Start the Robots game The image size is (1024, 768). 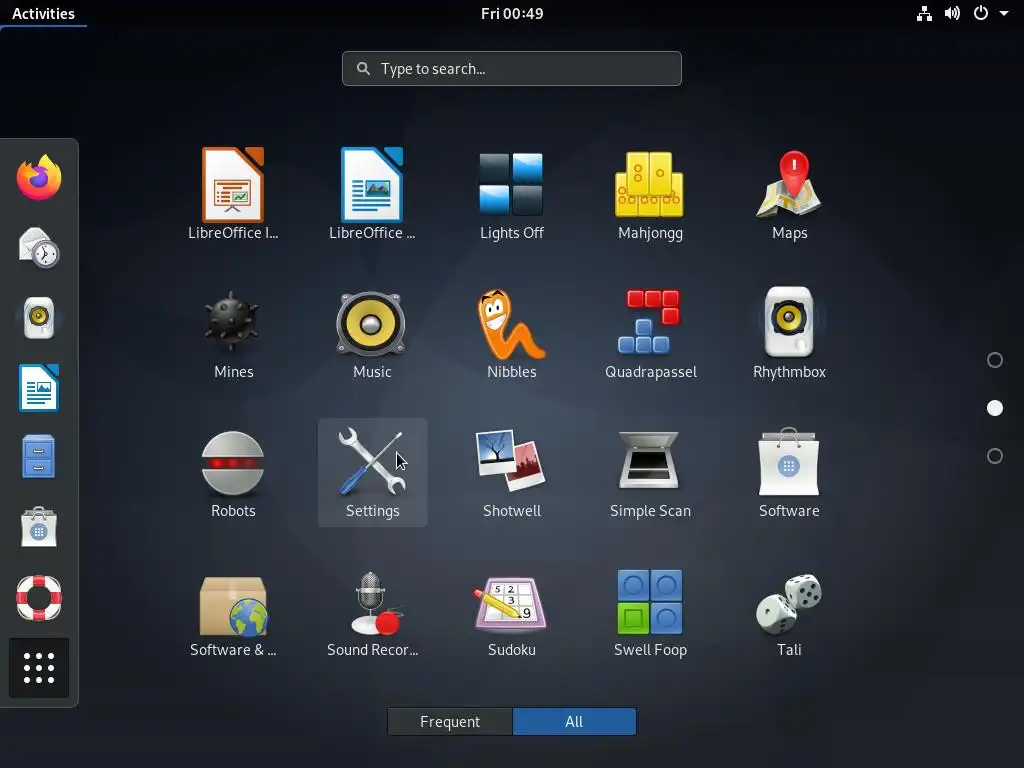point(233,472)
